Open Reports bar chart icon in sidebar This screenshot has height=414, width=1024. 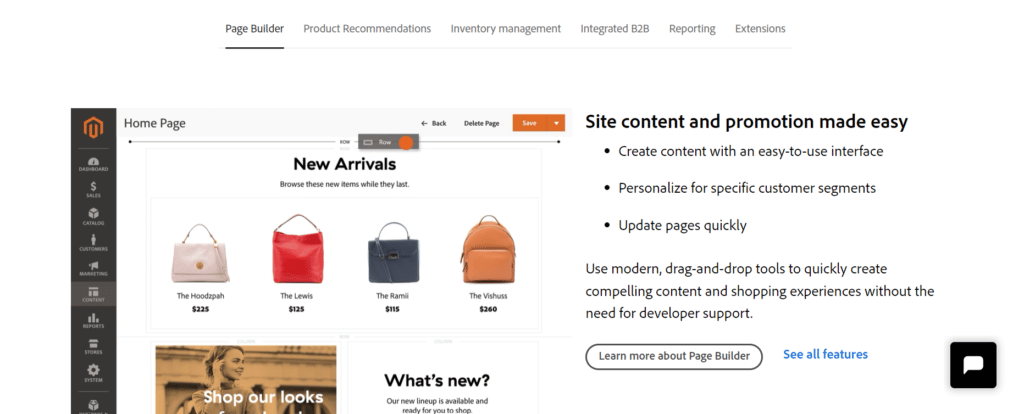[93, 320]
